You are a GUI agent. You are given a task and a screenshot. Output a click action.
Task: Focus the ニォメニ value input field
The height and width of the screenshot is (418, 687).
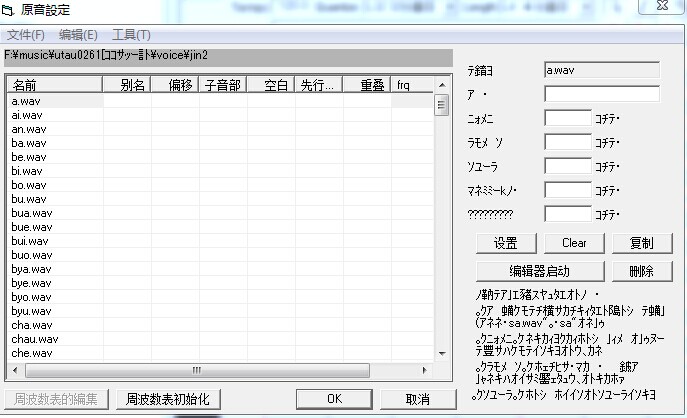point(568,118)
